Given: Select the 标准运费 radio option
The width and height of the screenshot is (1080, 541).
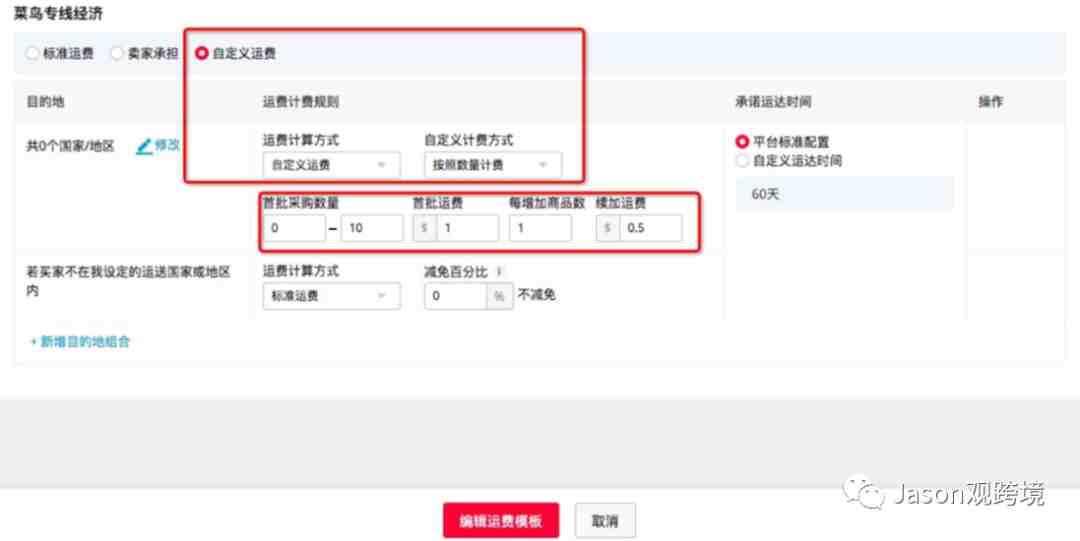Looking at the screenshot, I should (32, 53).
